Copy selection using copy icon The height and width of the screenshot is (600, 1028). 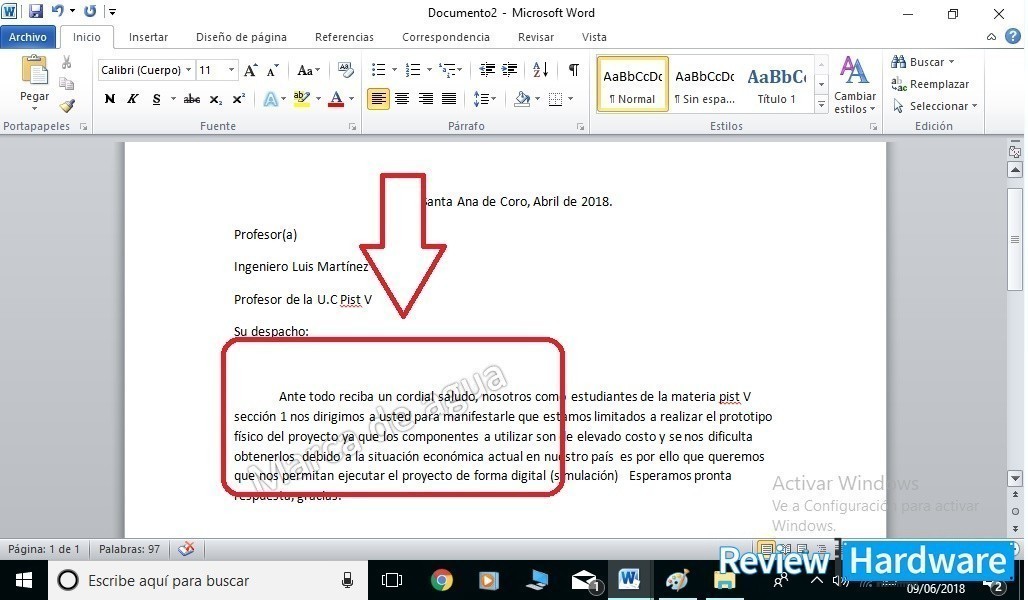[66, 83]
